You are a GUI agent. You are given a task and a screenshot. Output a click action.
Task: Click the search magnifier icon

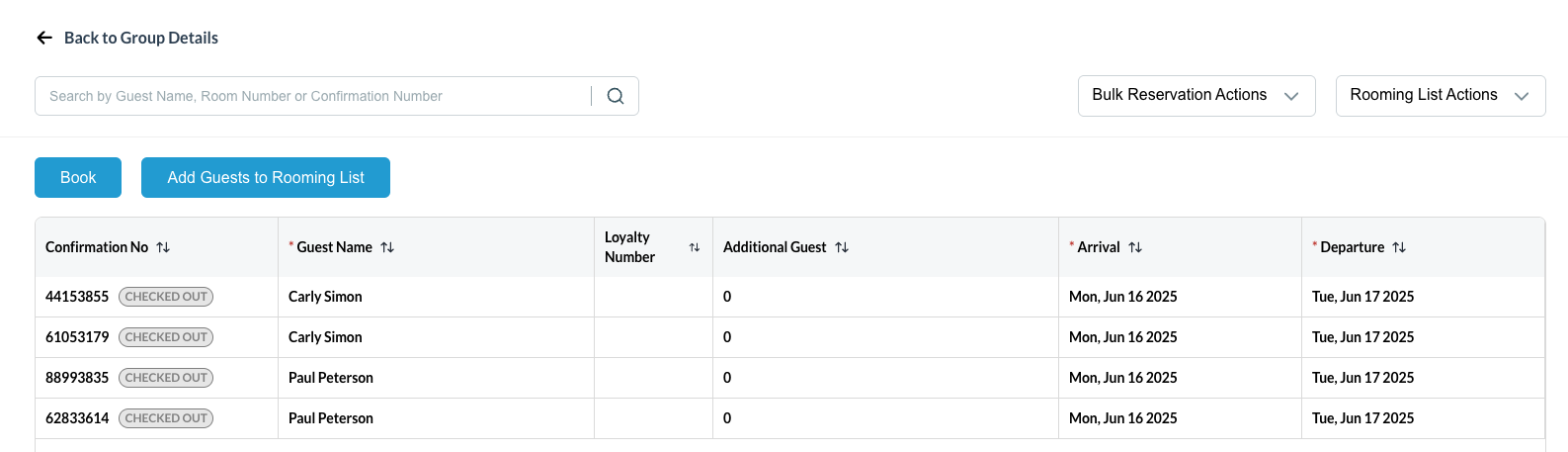tap(616, 96)
